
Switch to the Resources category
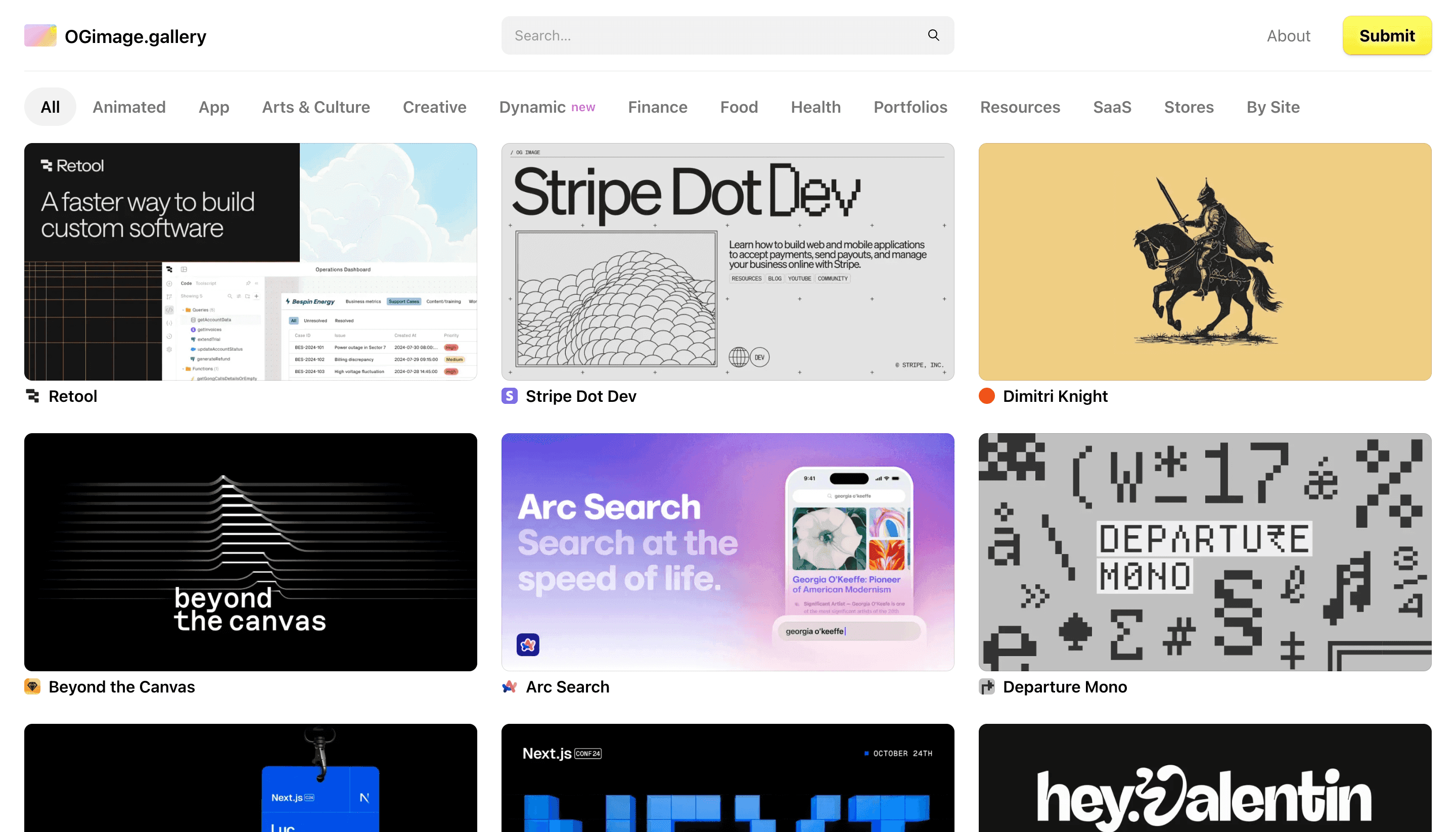(x=1020, y=107)
